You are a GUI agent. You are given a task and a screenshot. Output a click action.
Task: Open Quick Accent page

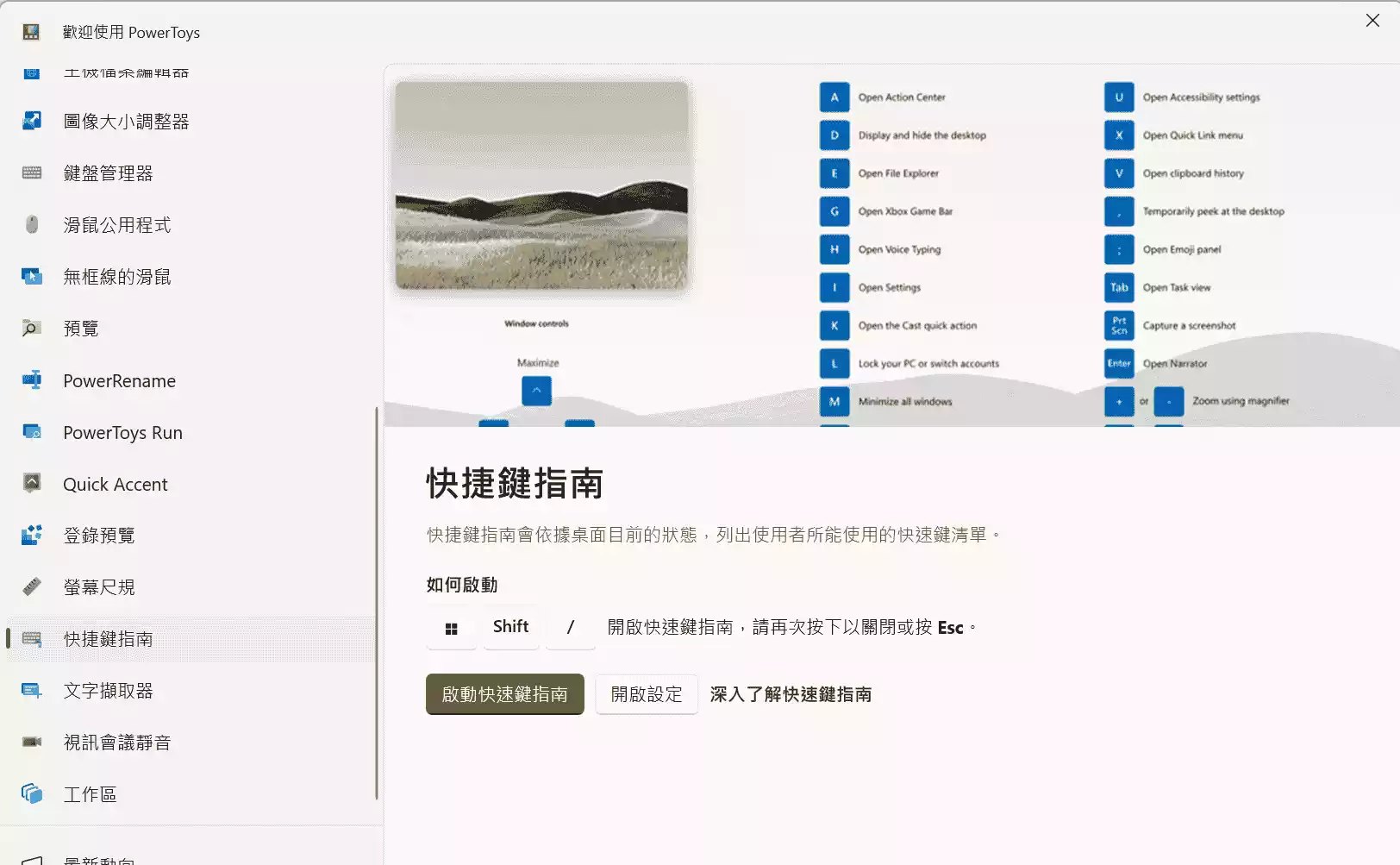[190, 484]
